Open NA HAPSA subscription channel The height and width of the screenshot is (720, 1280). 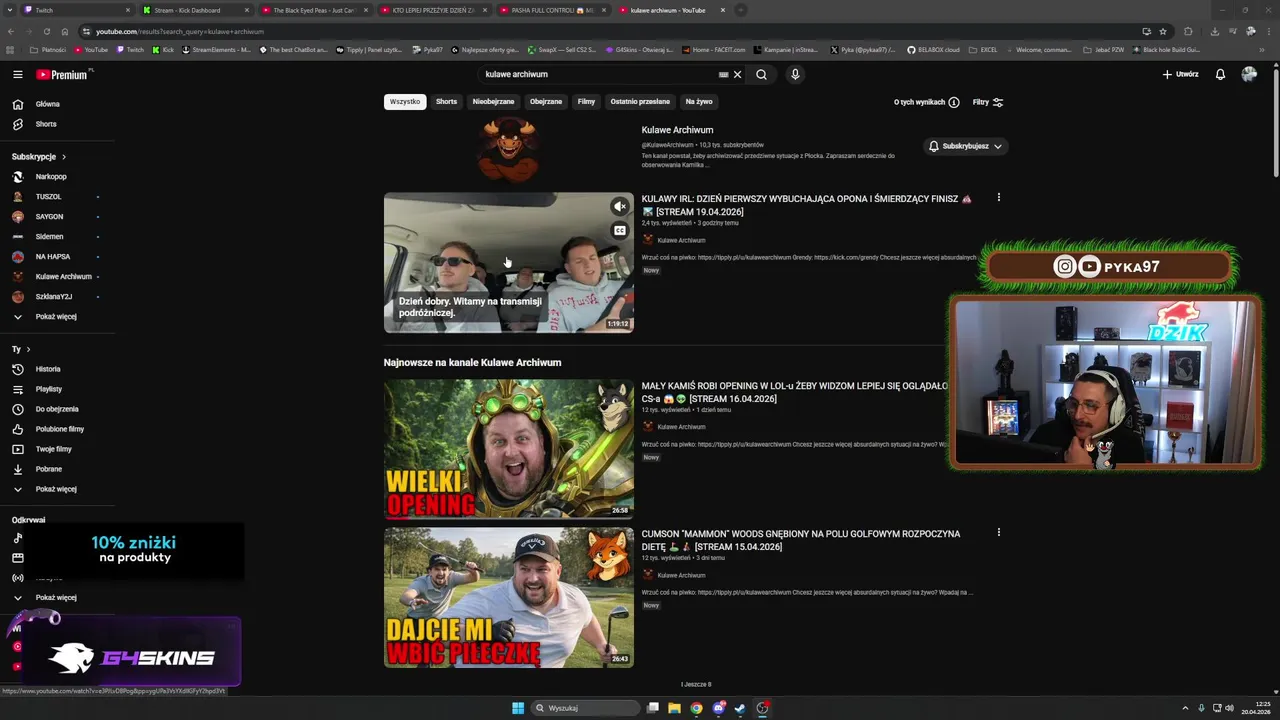click(52, 257)
